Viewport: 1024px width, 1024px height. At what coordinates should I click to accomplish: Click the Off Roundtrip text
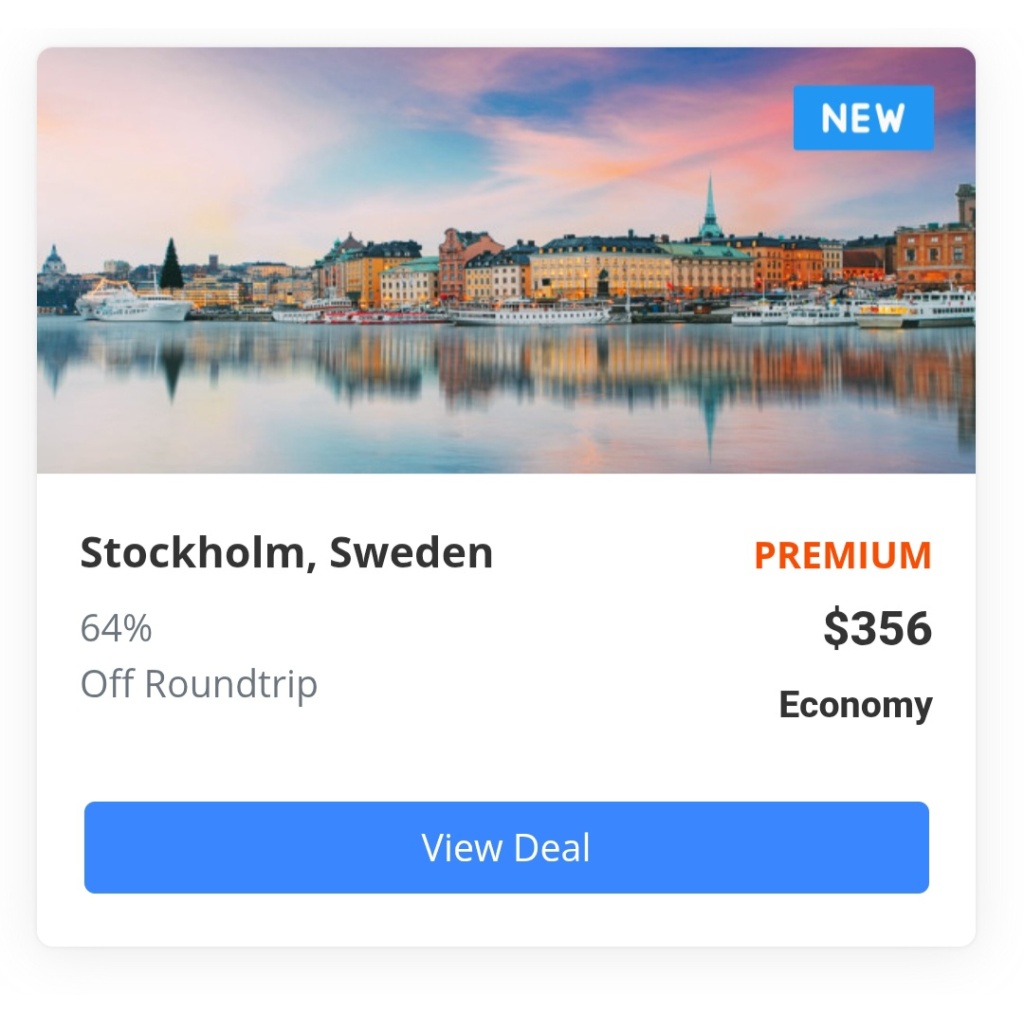click(199, 684)
